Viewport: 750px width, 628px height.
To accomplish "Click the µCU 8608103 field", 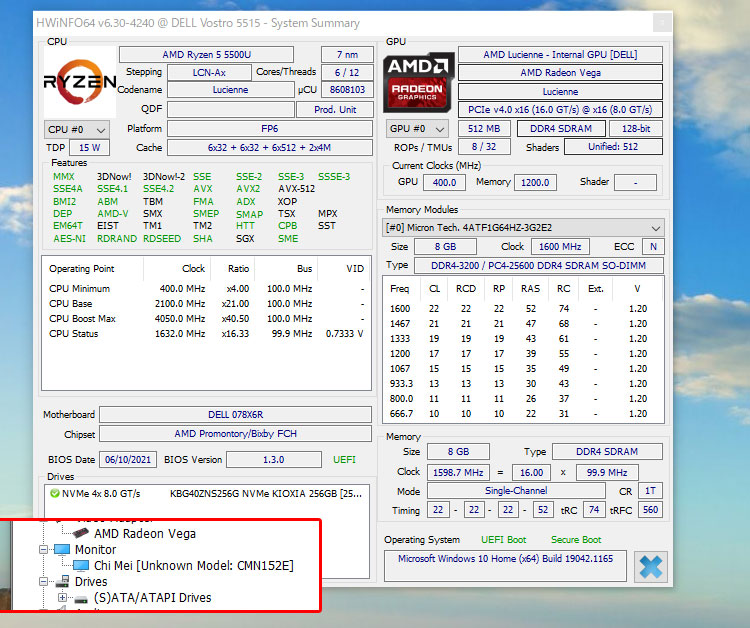I will (x=347, y=90).
